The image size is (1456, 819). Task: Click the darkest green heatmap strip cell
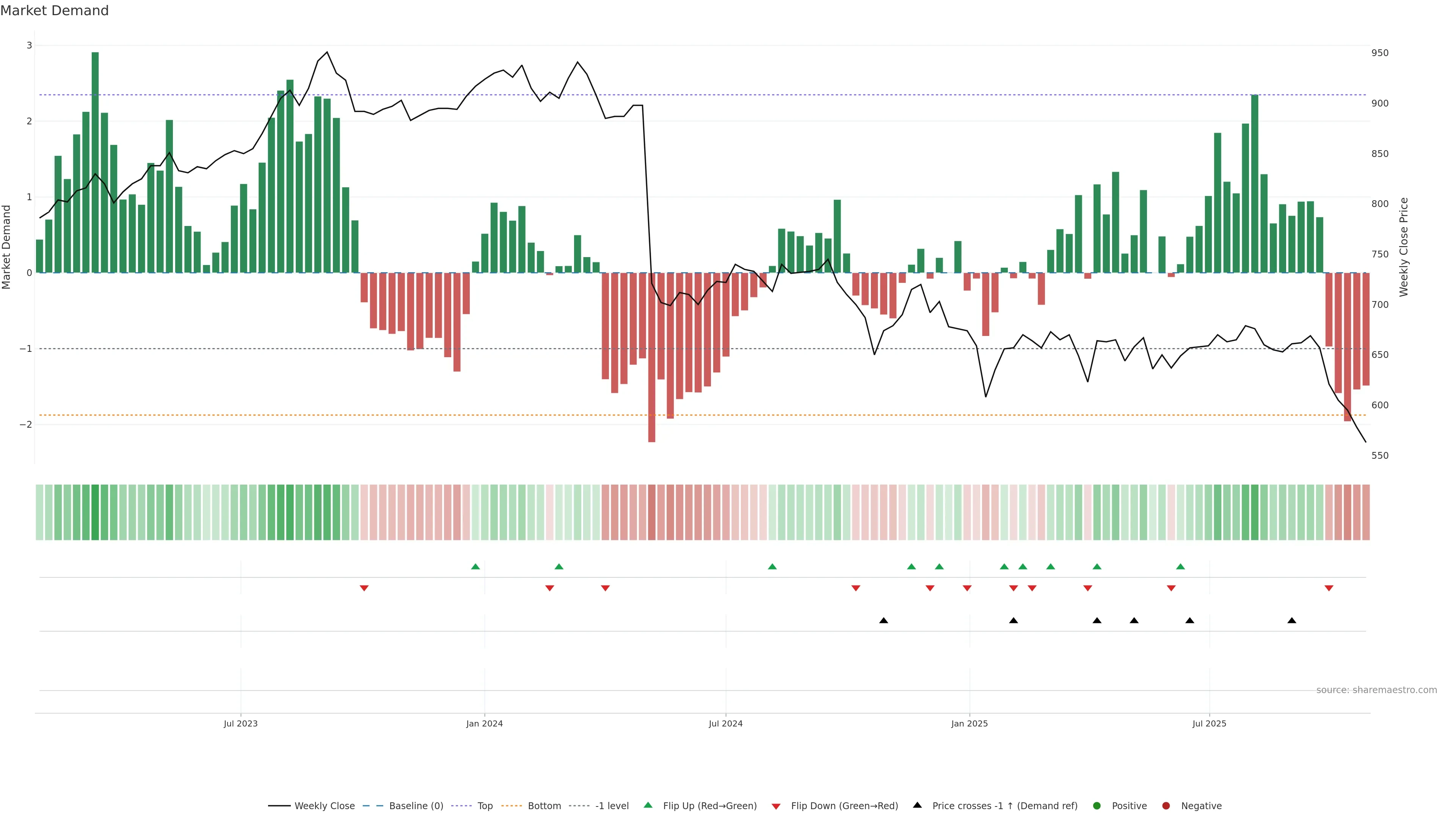95,512
